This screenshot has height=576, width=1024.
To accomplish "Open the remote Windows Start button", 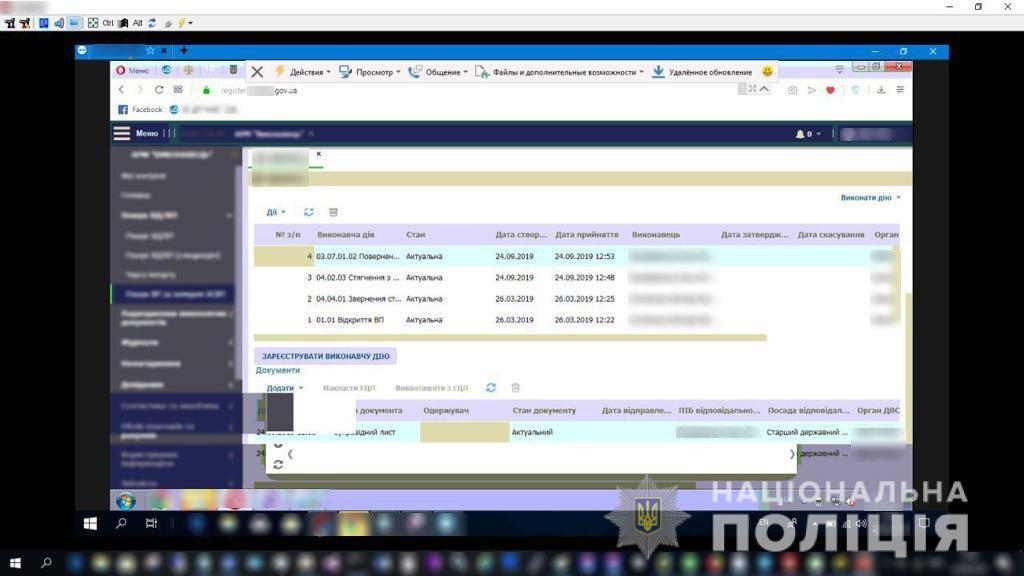I will pos(90,524).
